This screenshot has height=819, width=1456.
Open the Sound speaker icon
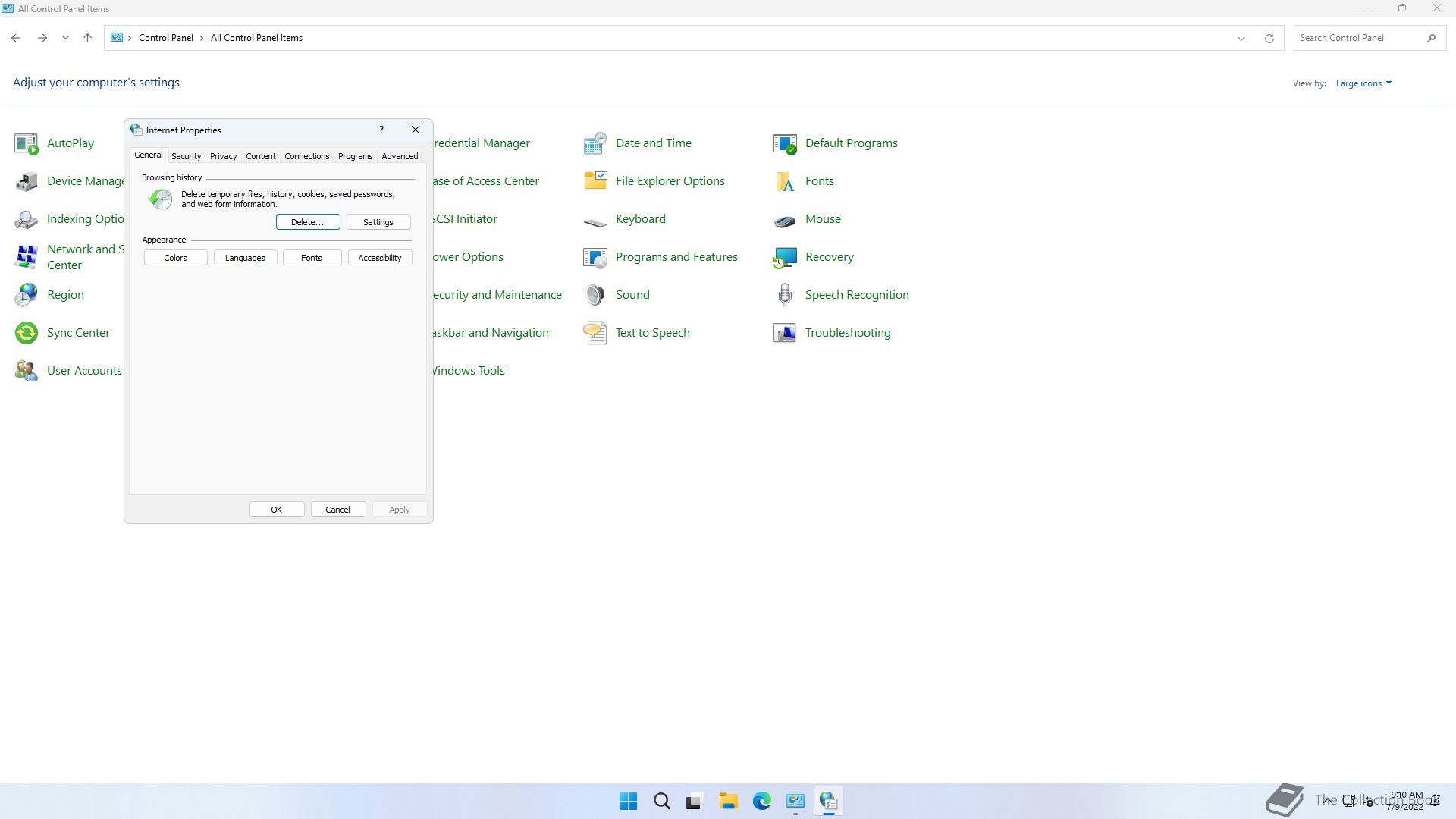pyautogui.click(x=595, y=295)
